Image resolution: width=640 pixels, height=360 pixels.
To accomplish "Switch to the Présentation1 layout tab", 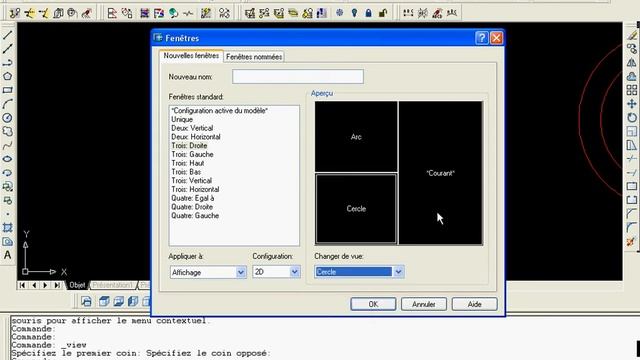I will 112,285.
